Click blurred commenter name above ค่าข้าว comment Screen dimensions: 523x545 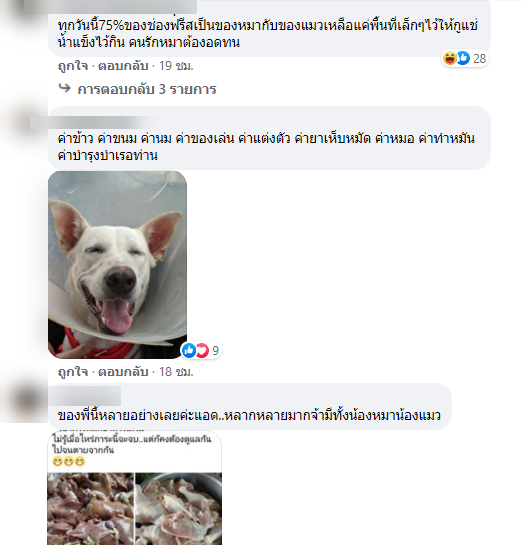click(92, 123)
